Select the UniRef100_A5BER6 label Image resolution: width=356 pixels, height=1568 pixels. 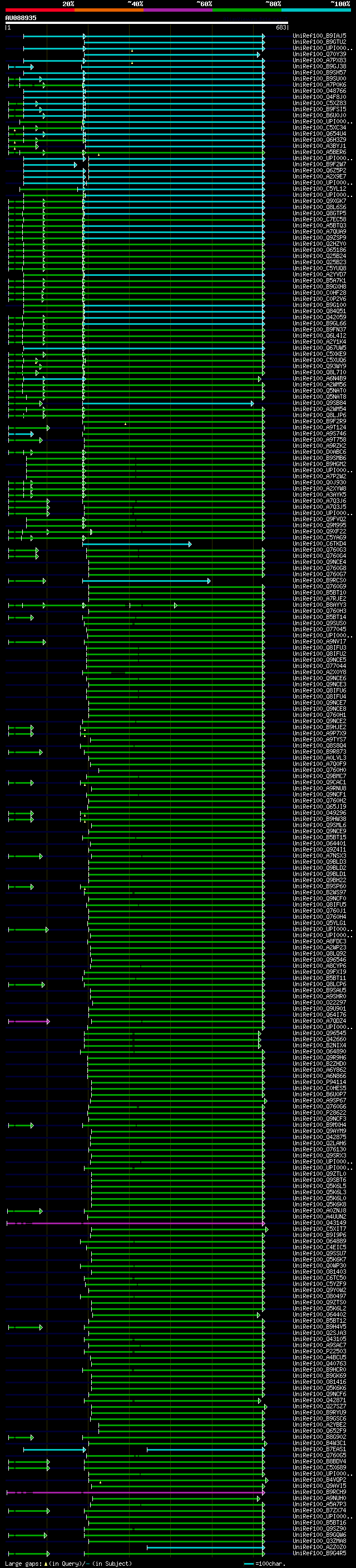[x=319, y=151]
